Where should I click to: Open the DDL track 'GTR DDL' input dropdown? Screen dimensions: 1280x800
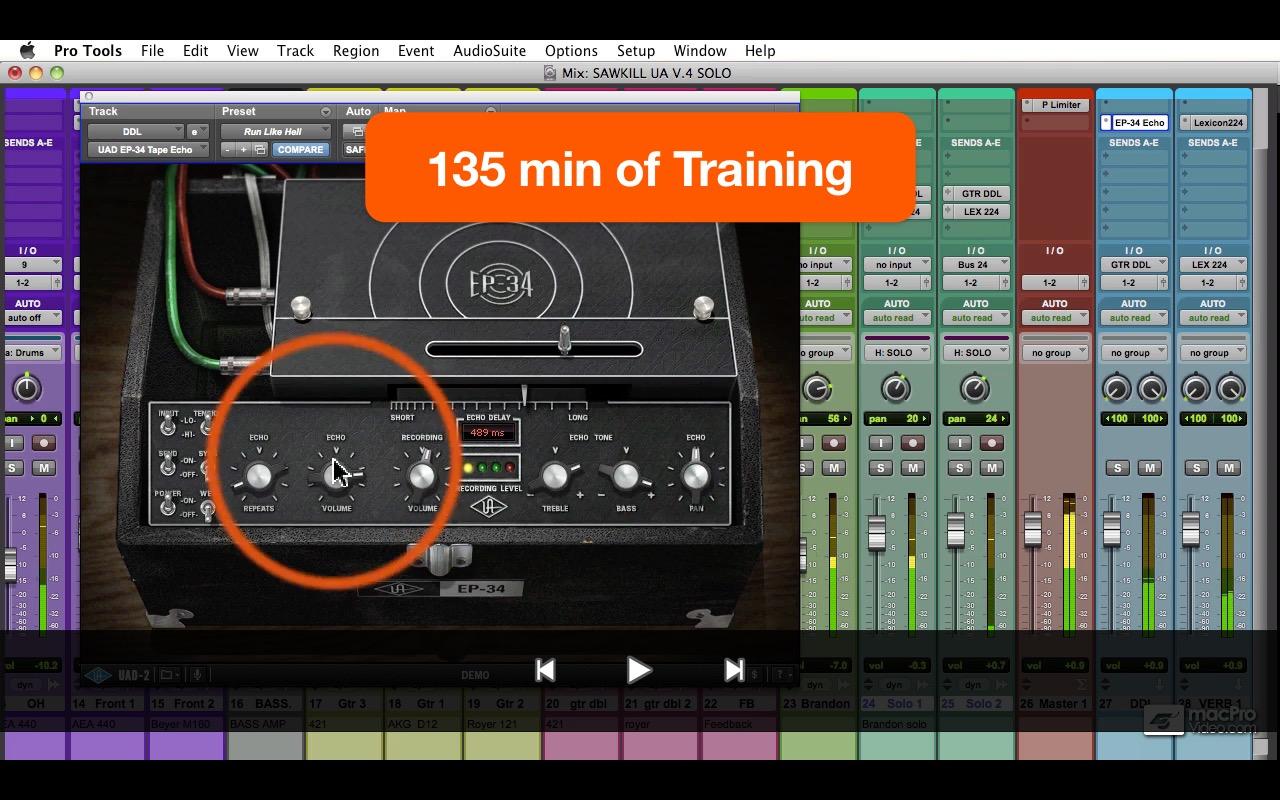click(x=1133, y=265)
